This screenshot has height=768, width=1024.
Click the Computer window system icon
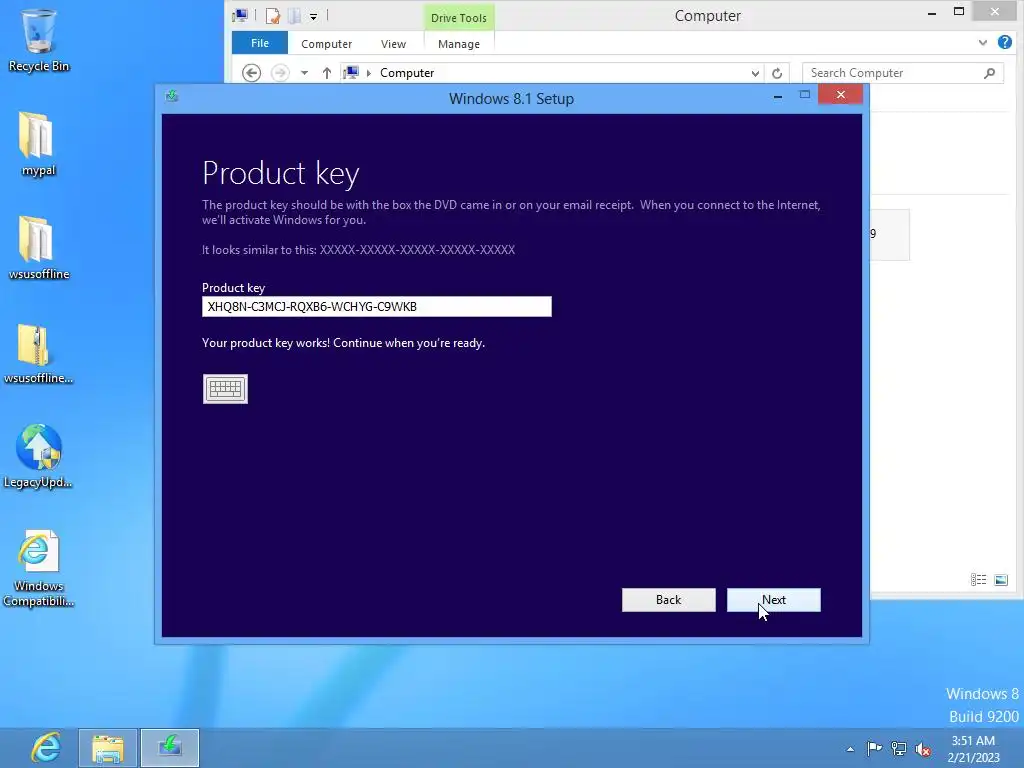pos(240,15)
